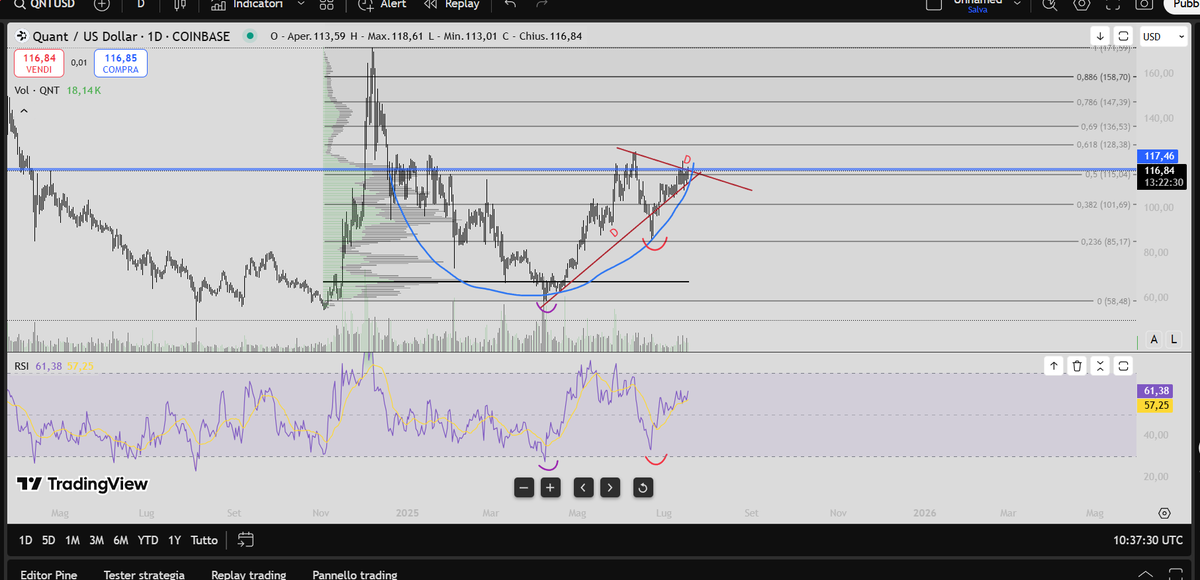Open the Indicatori panel
The width and height of the screenshot is (1200, 580).
tap(247, 4)
